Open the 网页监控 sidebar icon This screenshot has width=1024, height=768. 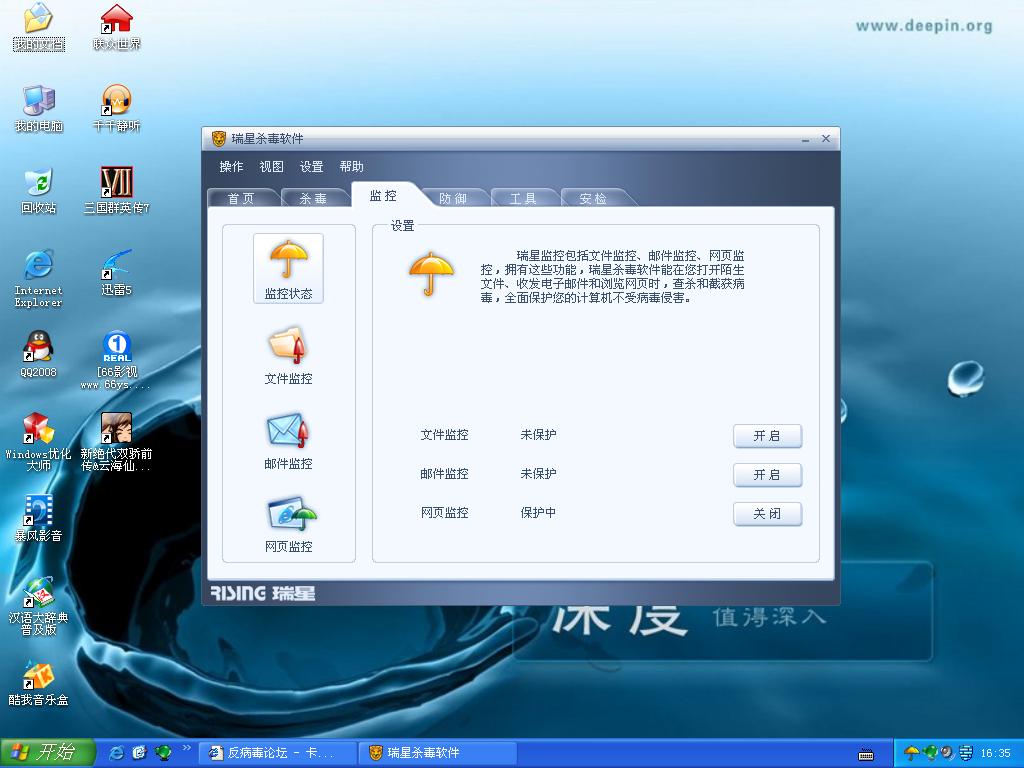point(288,524)
